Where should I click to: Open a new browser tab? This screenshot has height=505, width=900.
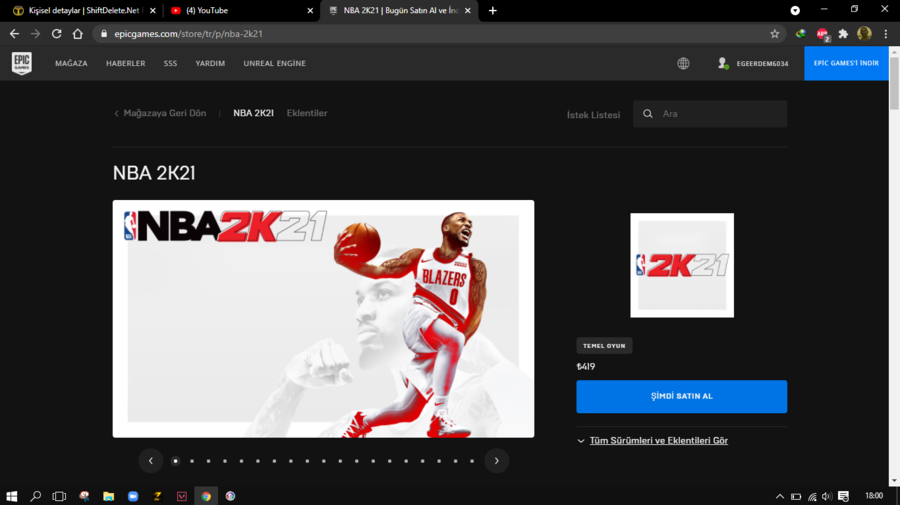click(x=492, y=10)
